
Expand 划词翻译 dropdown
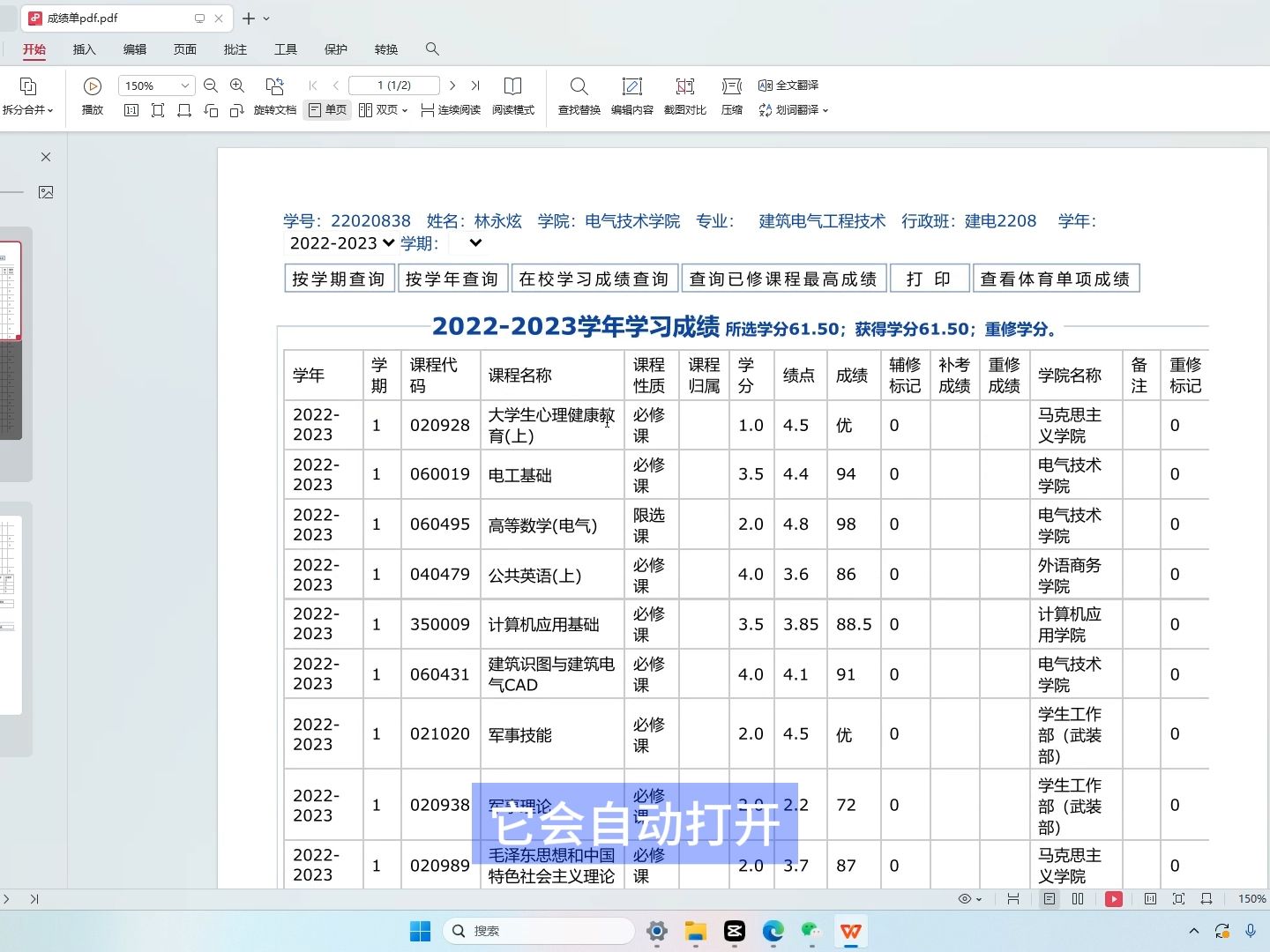coord(825,111)
